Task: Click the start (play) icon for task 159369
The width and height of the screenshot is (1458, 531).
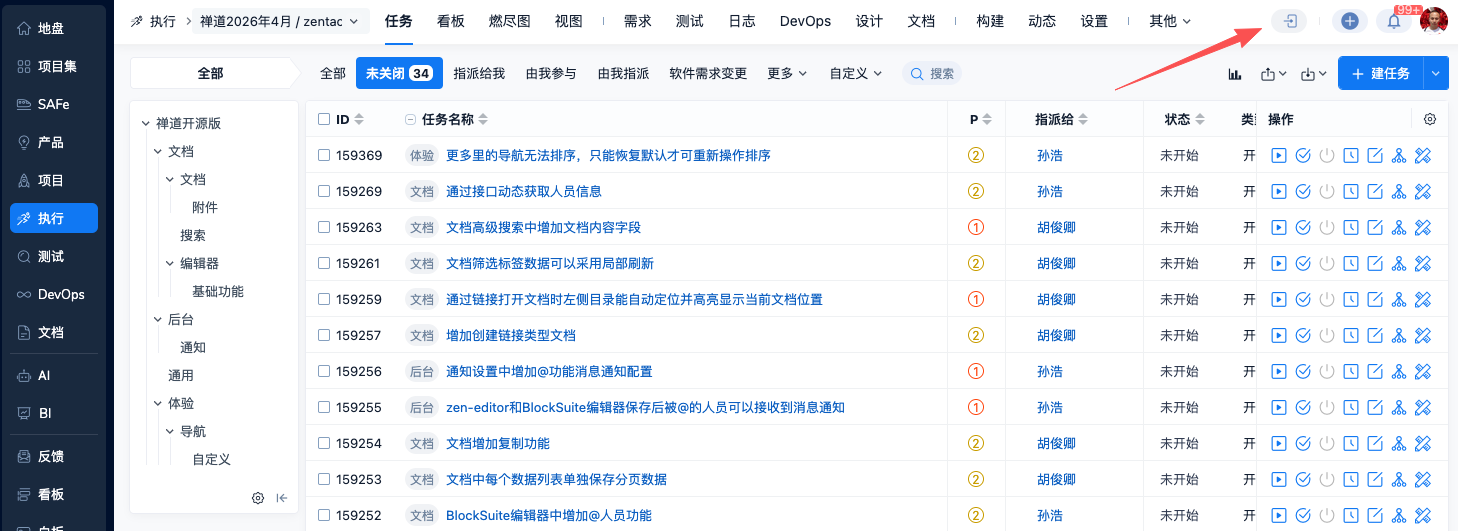Action: (1278, 155)
